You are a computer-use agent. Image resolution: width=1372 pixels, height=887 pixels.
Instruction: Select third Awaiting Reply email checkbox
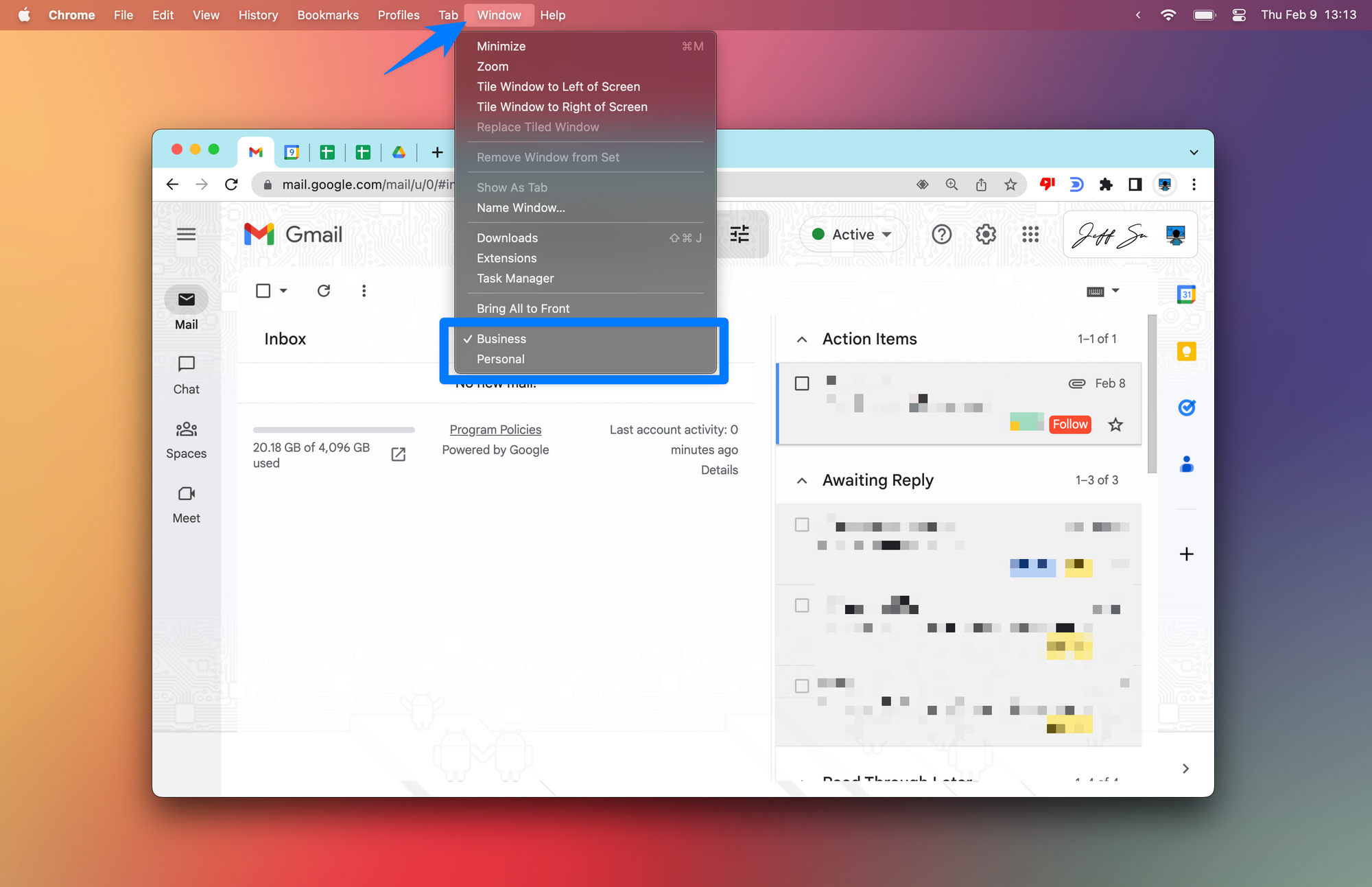coord(802,685)
